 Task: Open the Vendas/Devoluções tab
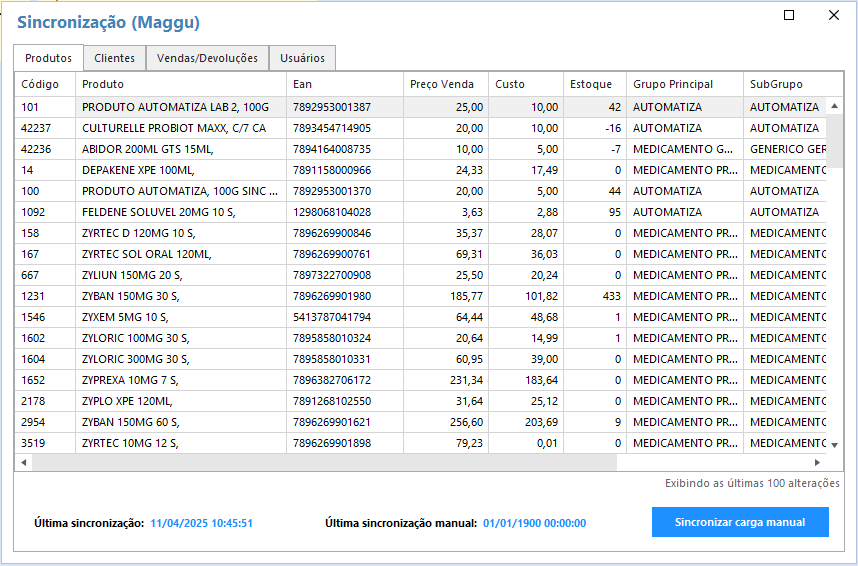pyautogui.click(x=207, y=58)
